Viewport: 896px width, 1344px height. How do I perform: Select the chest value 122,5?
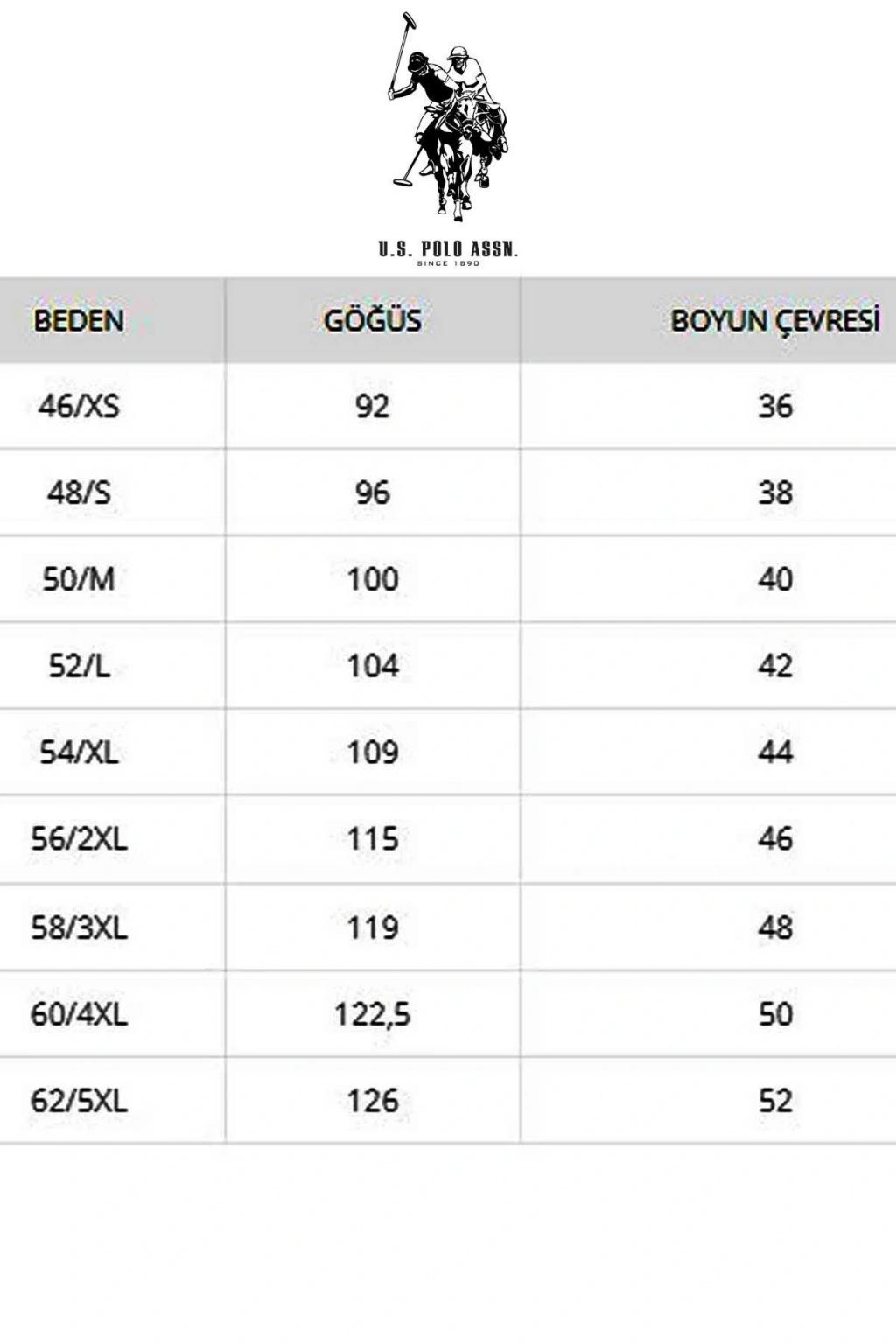(x=373, y=1014)
